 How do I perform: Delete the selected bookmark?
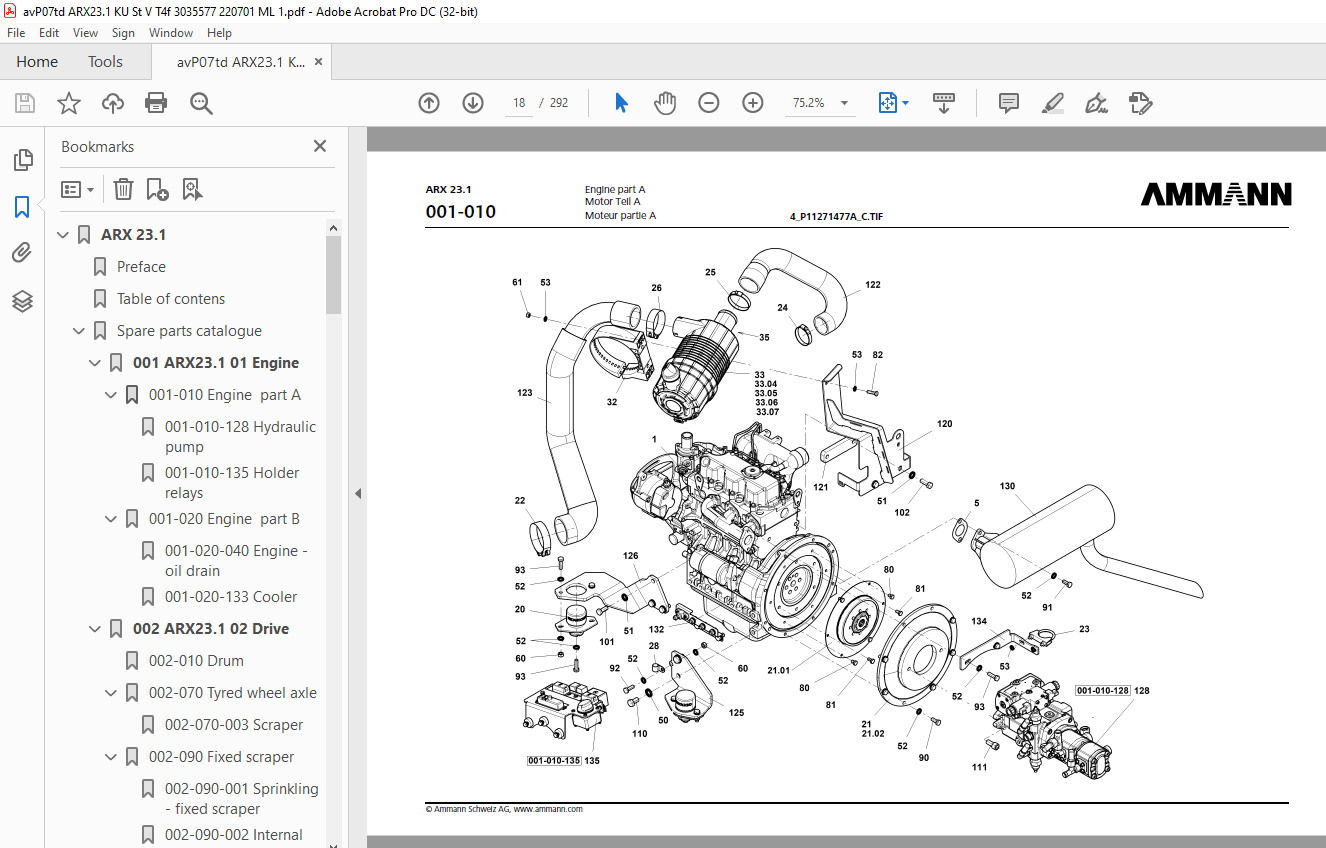[123, 189]
